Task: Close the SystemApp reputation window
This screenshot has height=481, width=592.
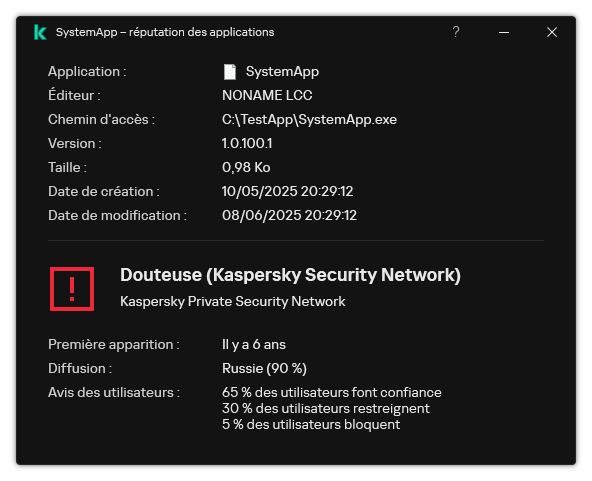Action: tap(552, 32)
